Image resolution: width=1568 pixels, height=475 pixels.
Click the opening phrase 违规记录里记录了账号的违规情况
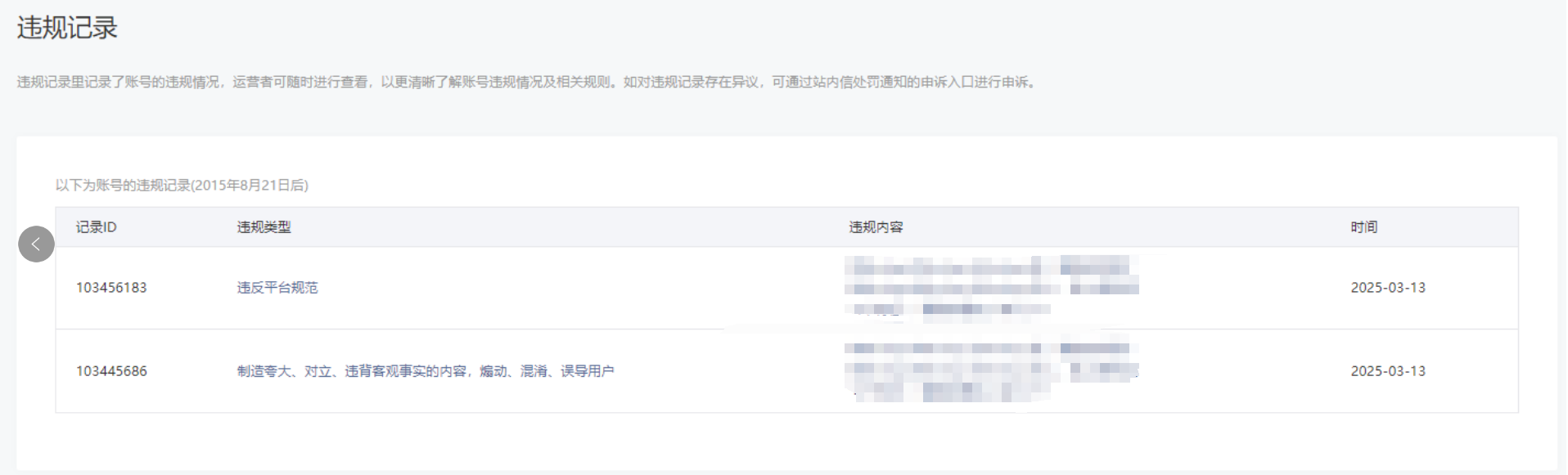118,83
